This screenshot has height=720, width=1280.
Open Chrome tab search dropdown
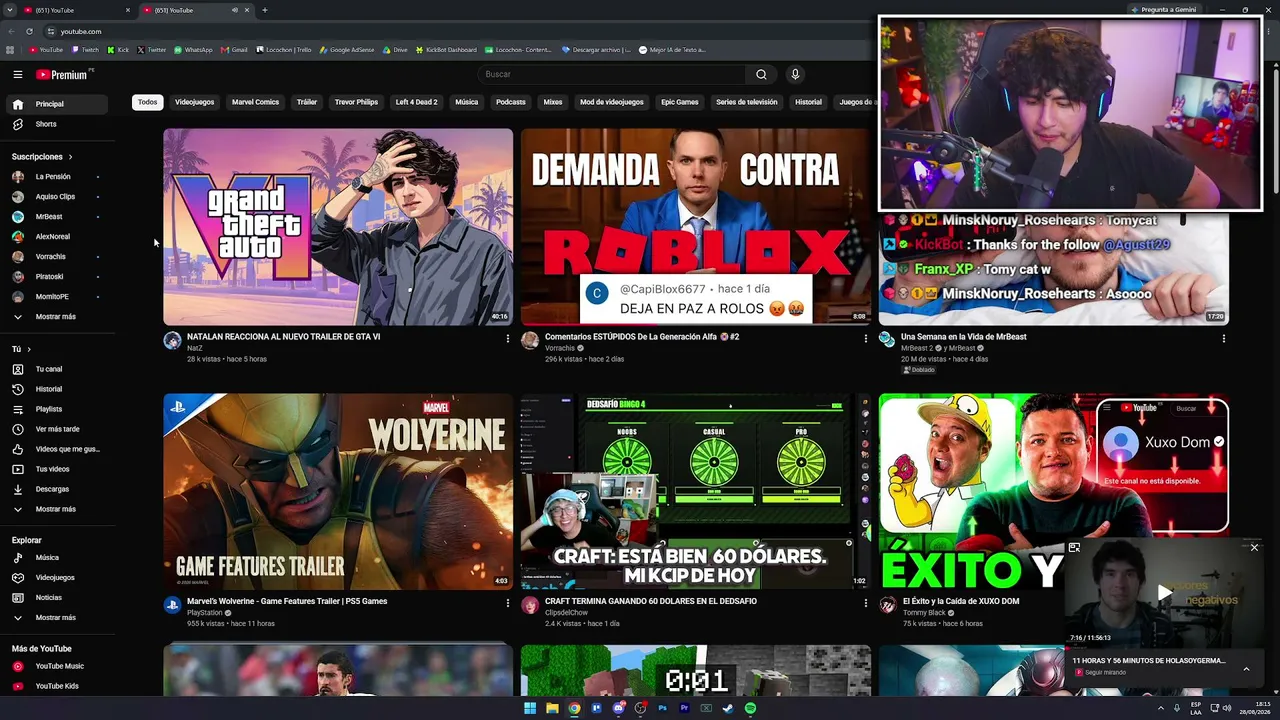(x=9, y=10)
